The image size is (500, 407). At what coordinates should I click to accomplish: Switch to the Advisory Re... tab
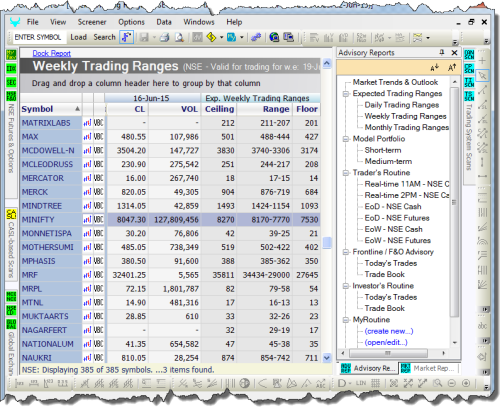pyautogui.click(x=368, y=368)
